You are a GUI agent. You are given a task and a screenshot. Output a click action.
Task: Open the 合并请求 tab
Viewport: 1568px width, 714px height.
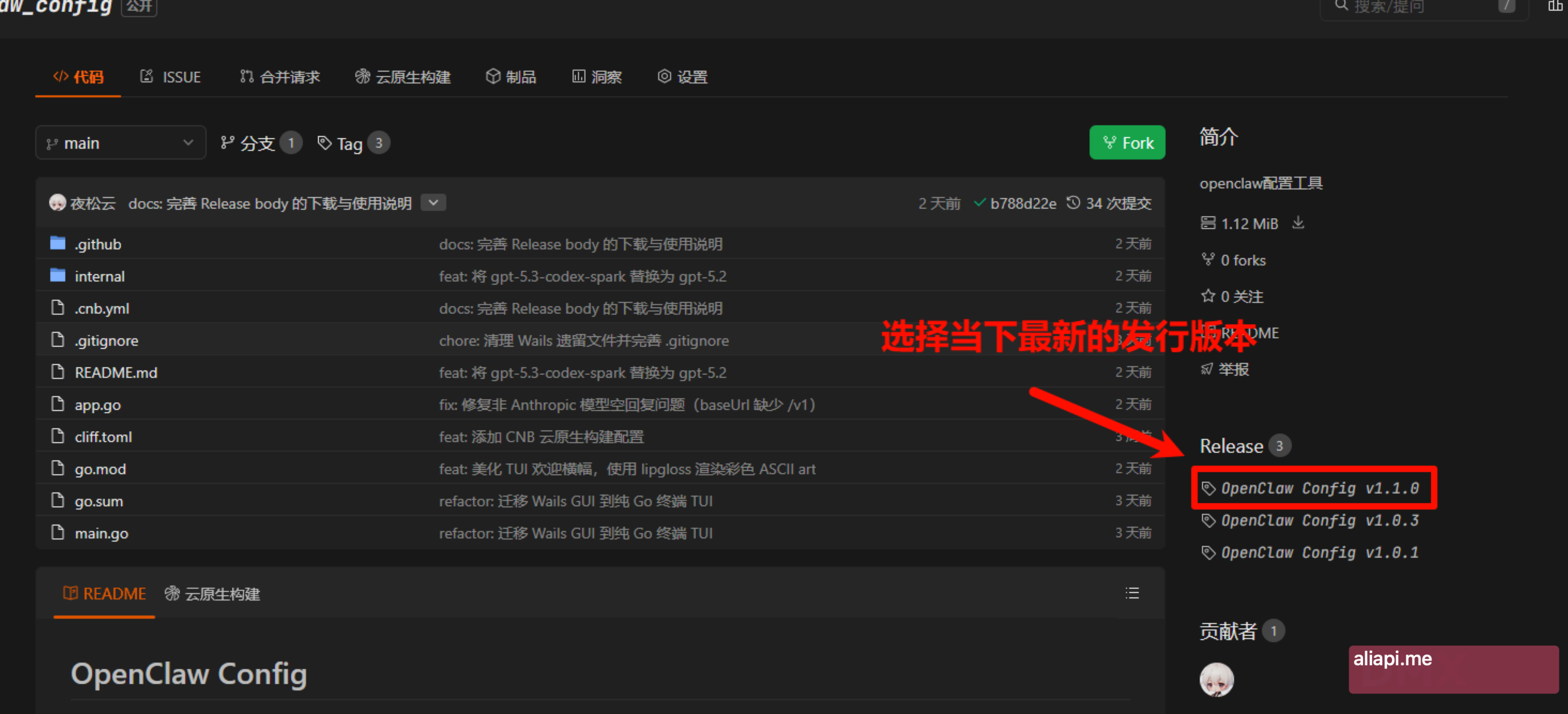tap(280, 77)
